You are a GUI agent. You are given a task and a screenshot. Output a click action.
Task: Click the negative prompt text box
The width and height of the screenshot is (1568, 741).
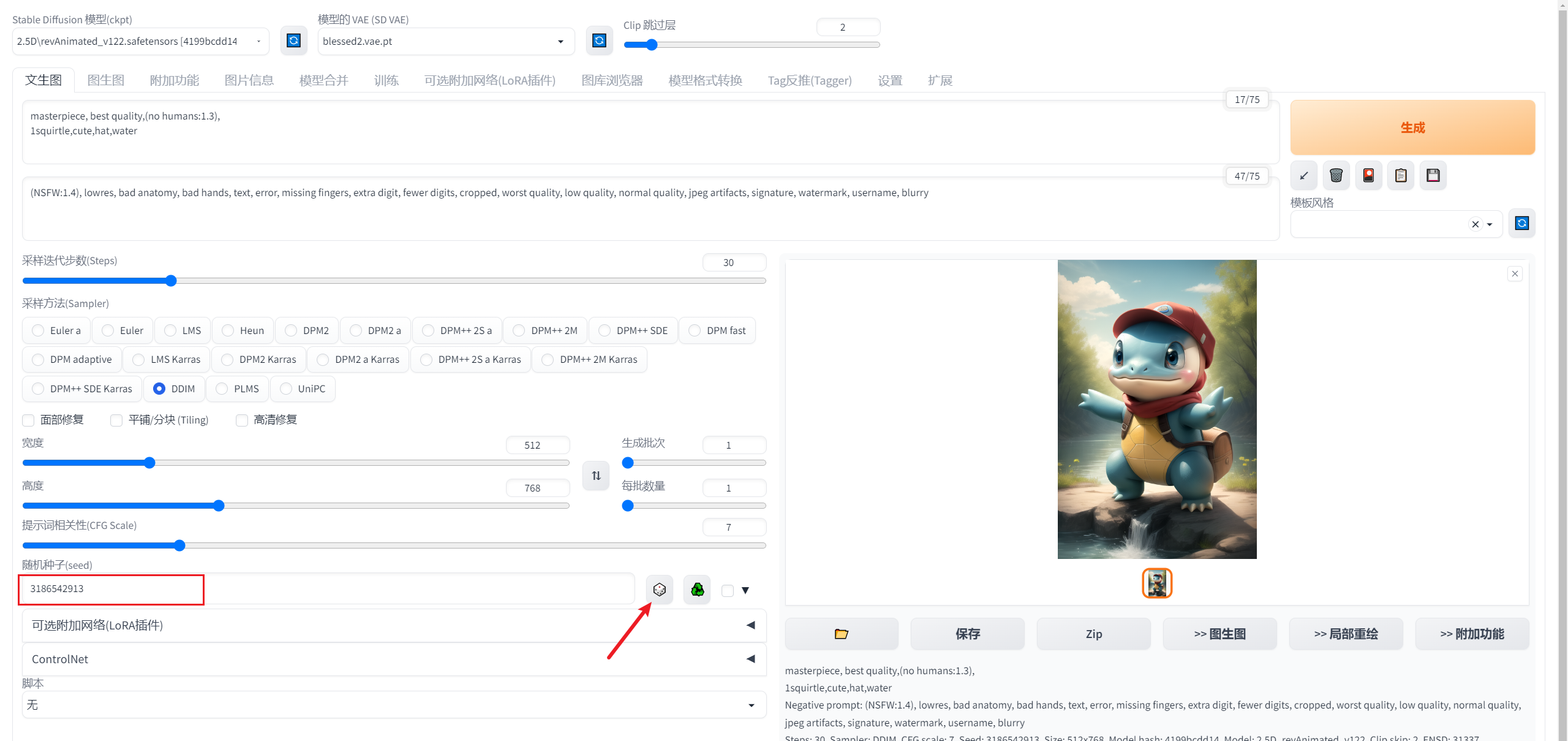click(650, 208)
